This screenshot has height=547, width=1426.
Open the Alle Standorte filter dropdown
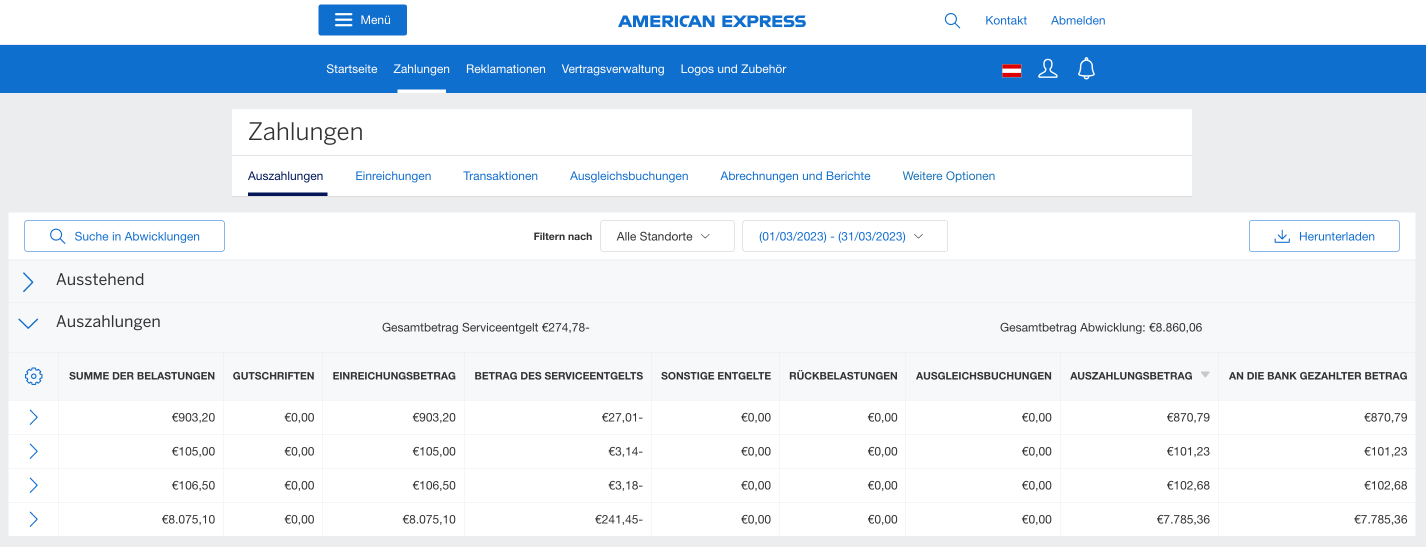[667, 236]
